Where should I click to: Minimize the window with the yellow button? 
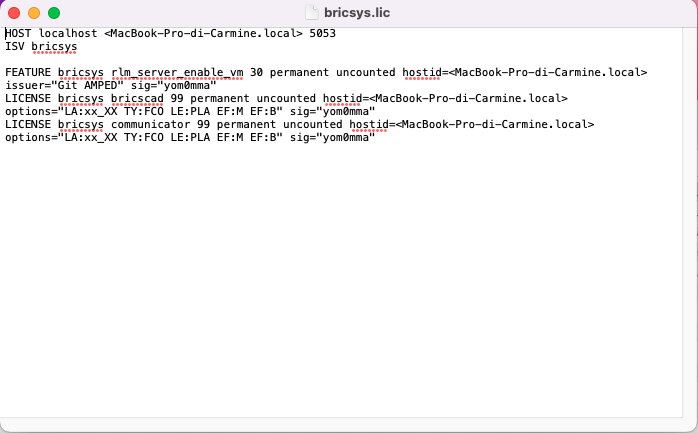point(34,13)
